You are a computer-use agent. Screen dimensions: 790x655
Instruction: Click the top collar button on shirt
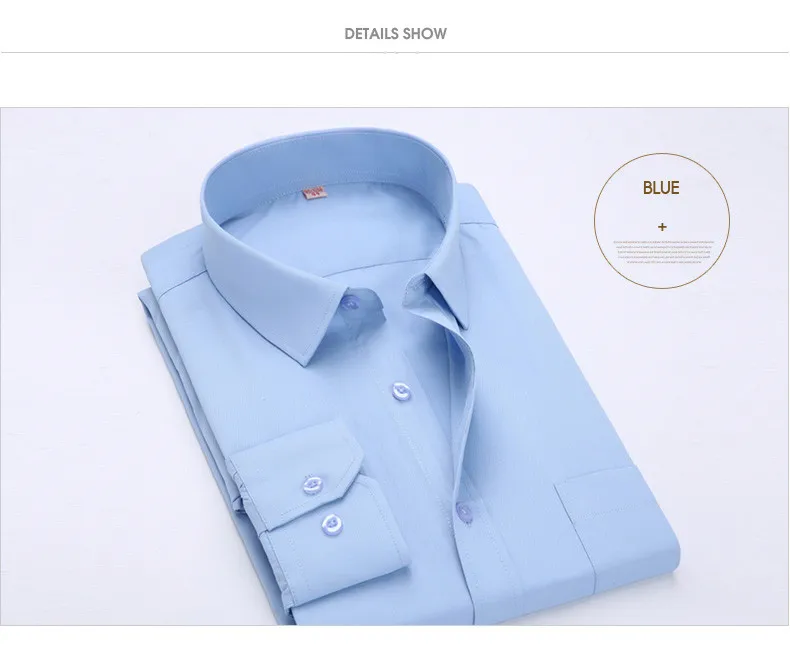(350, 303)
